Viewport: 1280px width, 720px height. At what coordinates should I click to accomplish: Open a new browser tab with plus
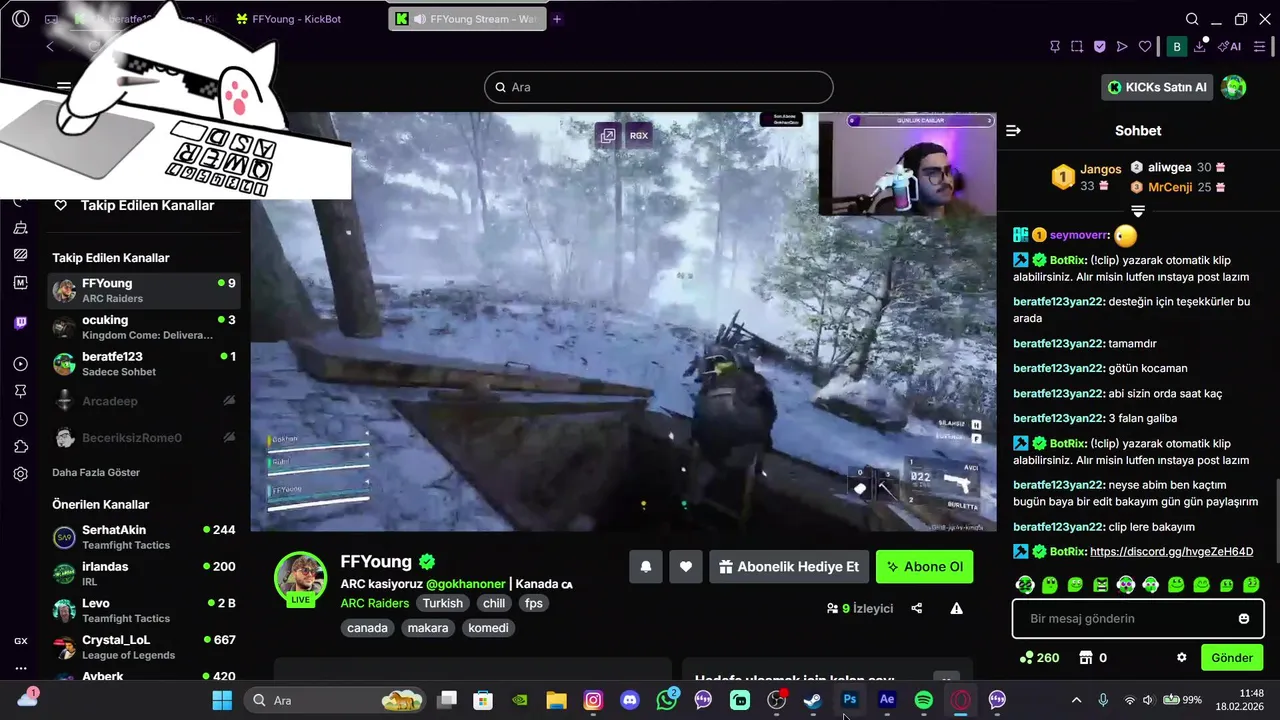[x=557, y=19]
